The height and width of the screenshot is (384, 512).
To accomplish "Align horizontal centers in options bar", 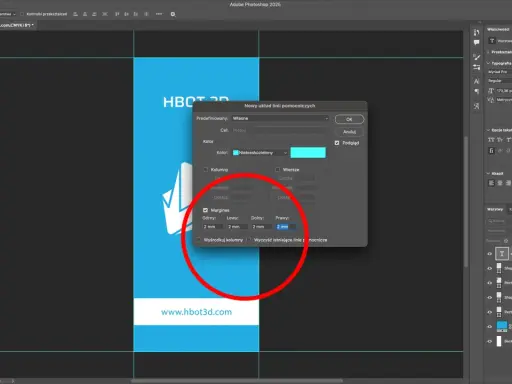I will [x=85, y=14].
